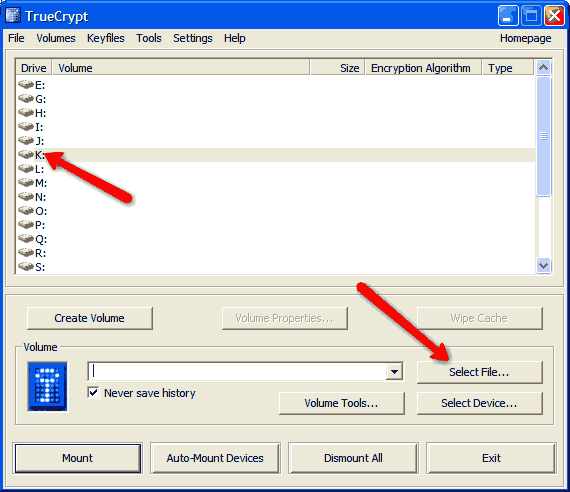
Task: Select the S: drive icon
Action: pyautogui.click(x=26, y=267)
